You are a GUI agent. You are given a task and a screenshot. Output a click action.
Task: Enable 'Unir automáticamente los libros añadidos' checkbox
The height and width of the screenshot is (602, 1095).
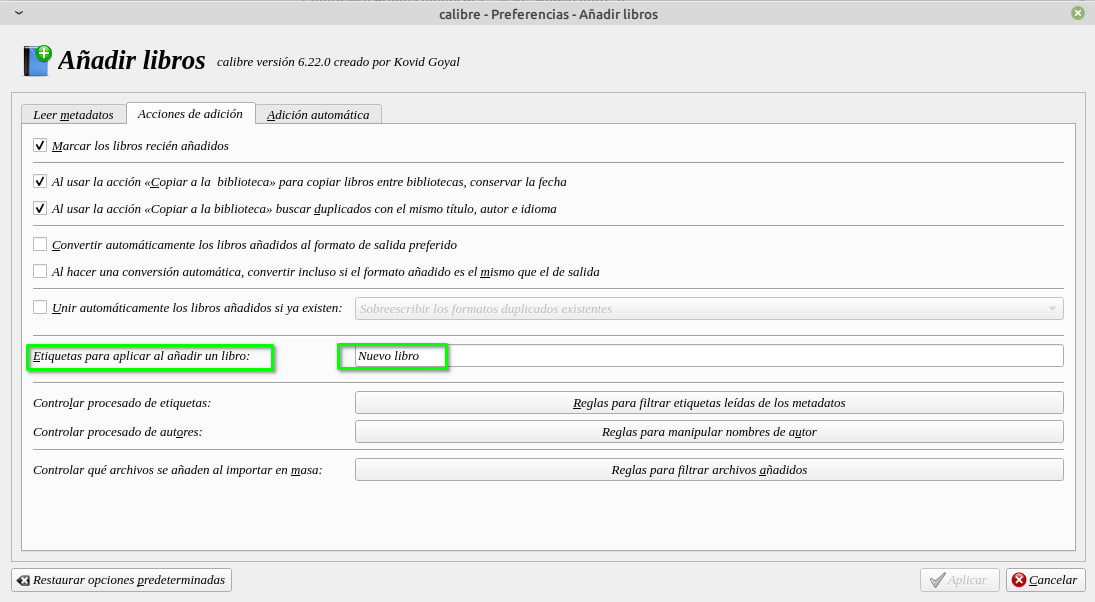click(x=40, y=307)
